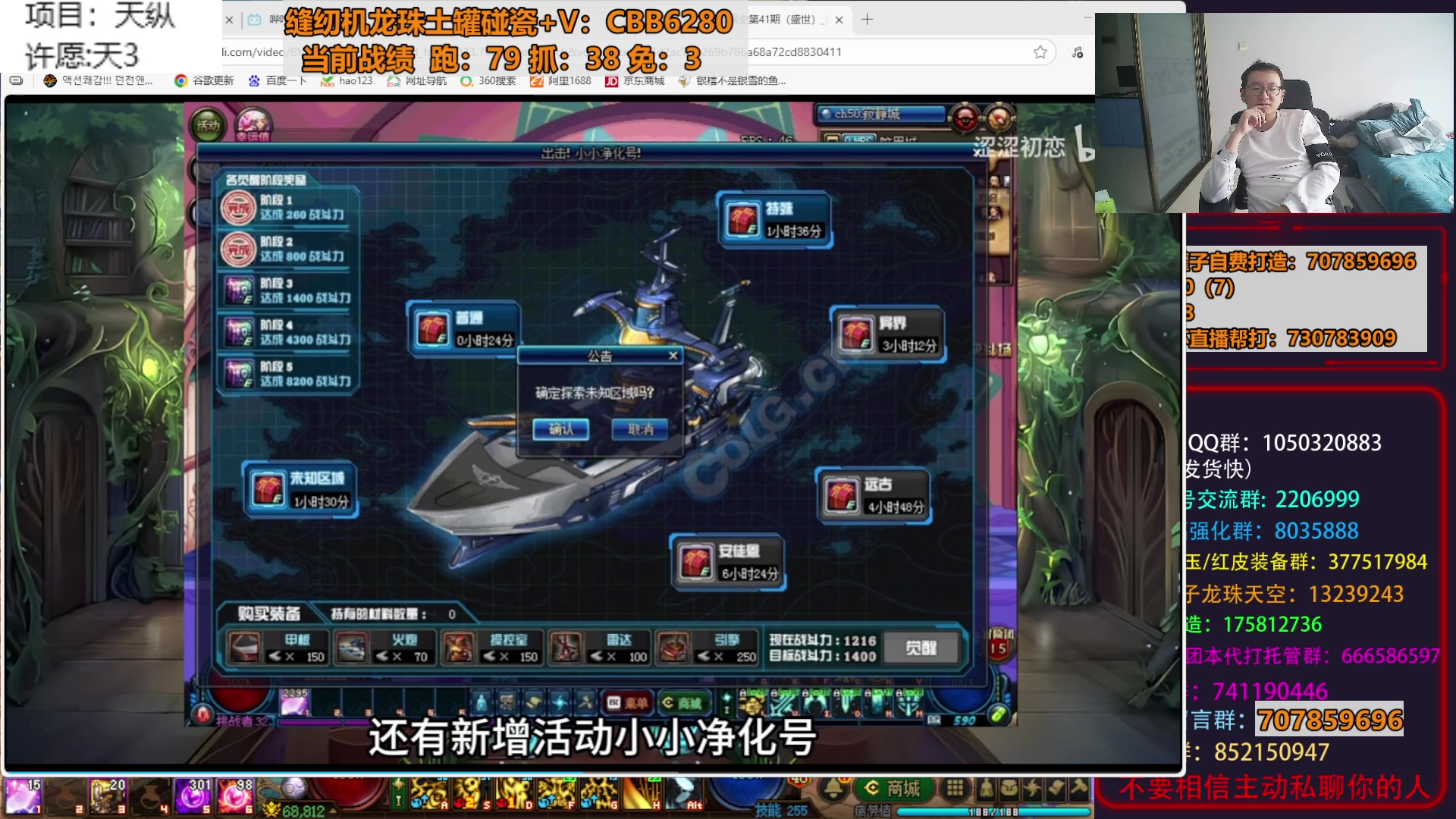The width and height of the screenshot is (1456, 819).
Task: Click the 远古 zone gift box icon
Action: [x=842, y=496]
